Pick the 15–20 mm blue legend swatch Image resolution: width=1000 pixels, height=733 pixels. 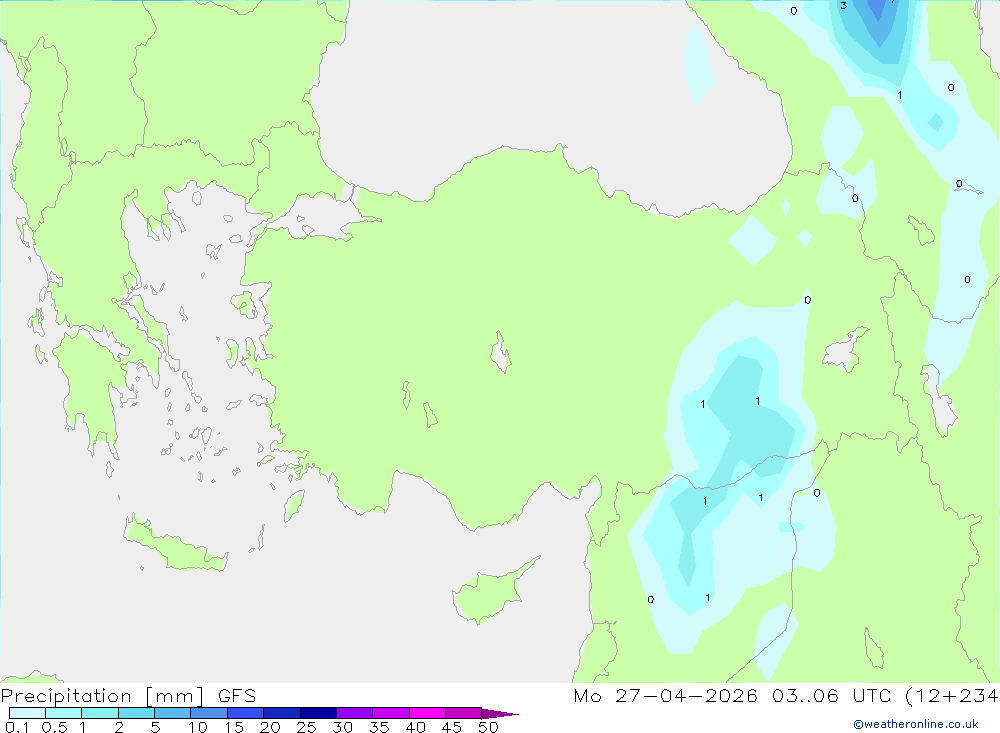click(246, 713)
